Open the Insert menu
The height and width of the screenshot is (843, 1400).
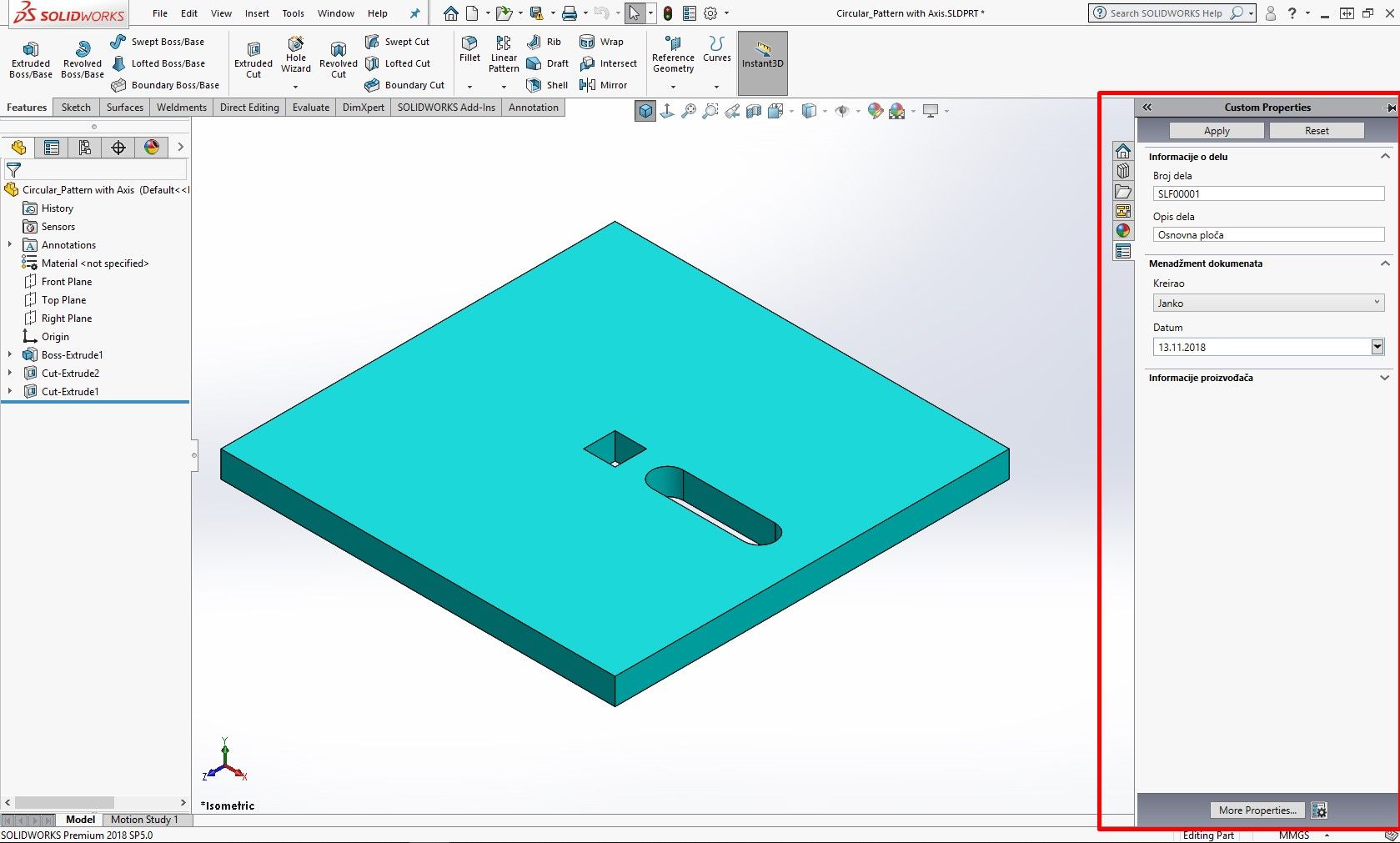pos(257,13)
